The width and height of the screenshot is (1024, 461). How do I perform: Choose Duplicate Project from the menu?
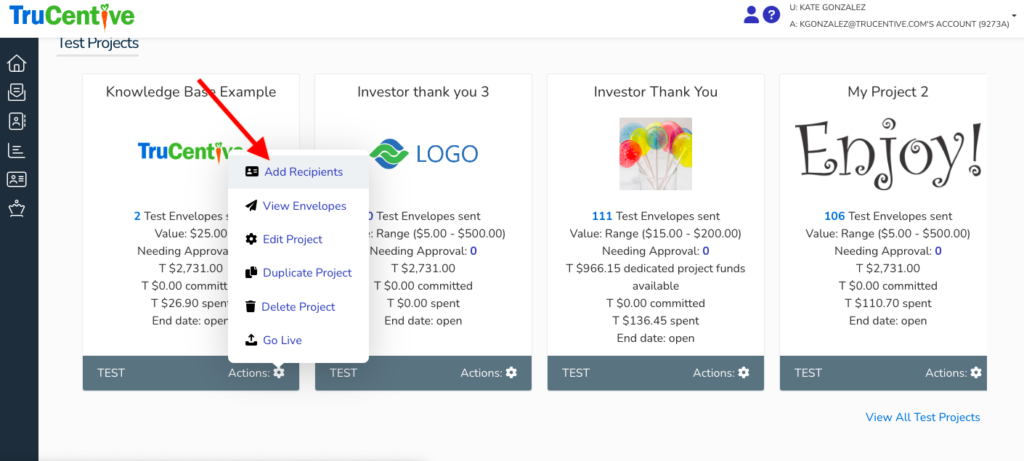pos(307,273)
